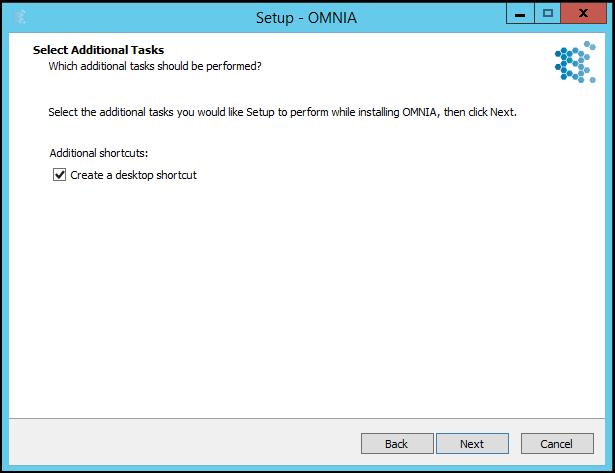
Task: Click the empty white area below the checkbox
Action: pos(306,298)
